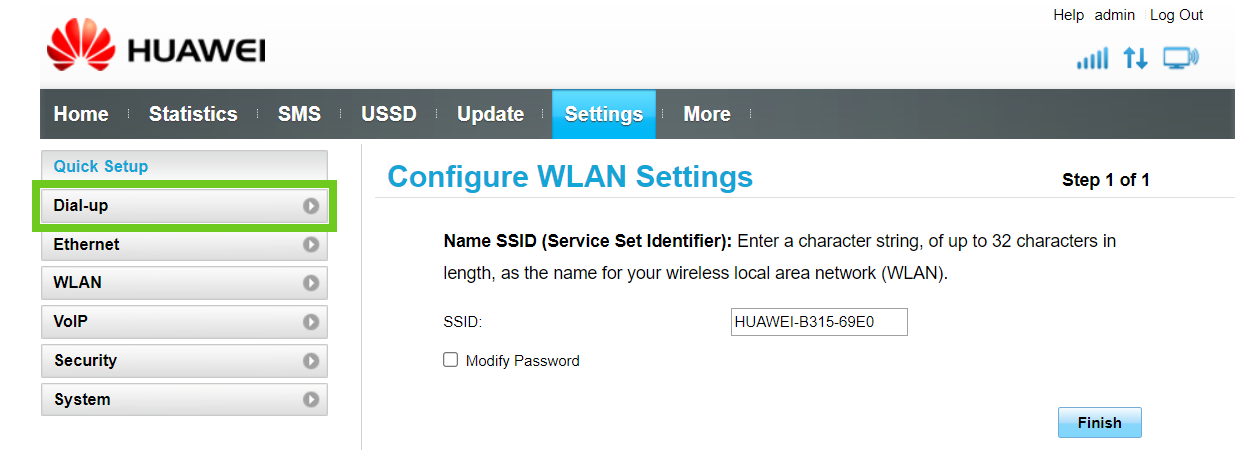Expand the System section arrow

tap(311, 400)
